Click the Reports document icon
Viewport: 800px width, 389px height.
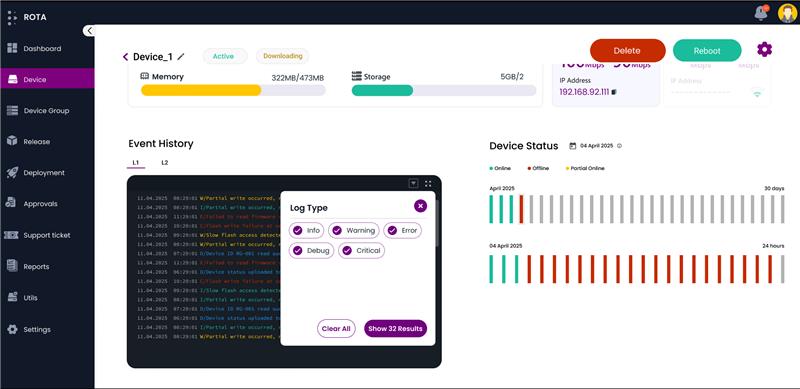coord(12,265)
